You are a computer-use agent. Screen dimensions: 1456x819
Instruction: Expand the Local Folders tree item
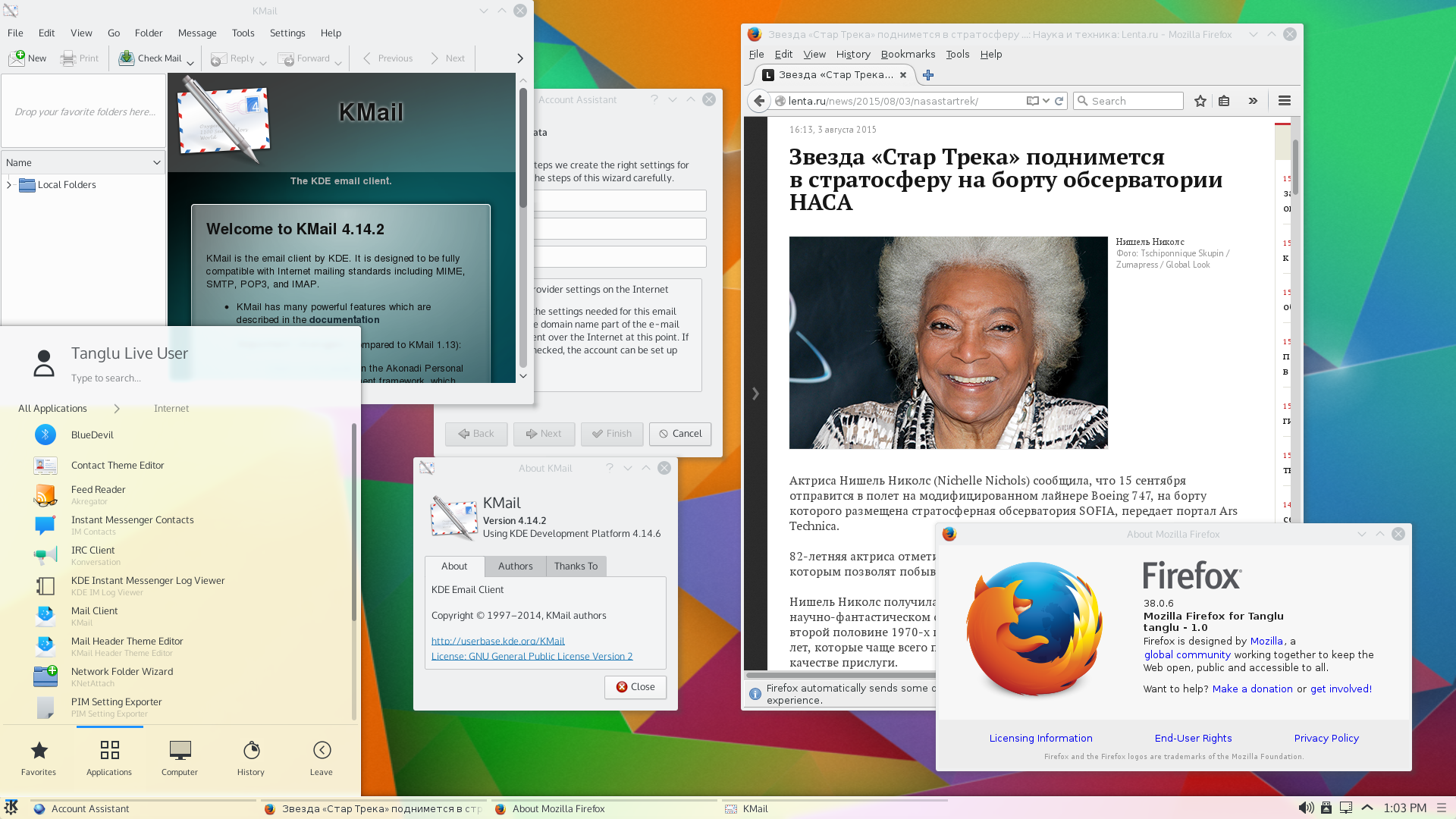click(9, 184)
